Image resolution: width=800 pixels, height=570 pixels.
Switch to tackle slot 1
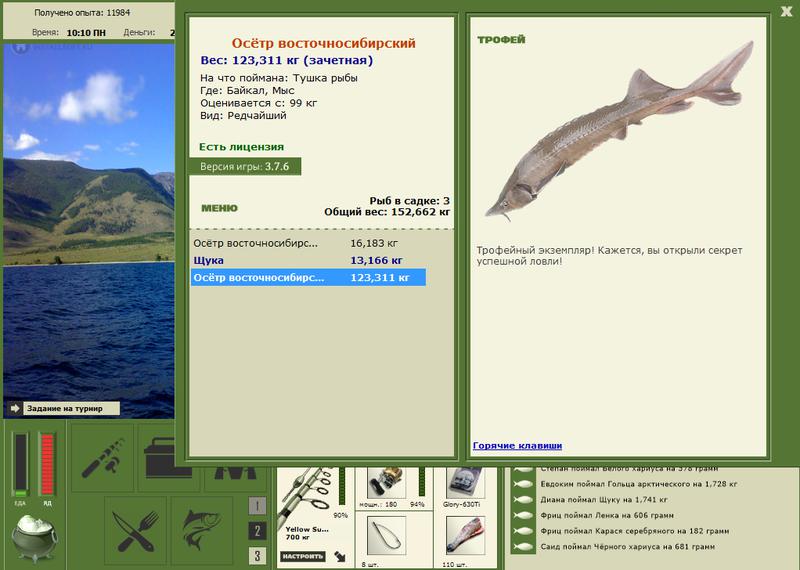257,506
